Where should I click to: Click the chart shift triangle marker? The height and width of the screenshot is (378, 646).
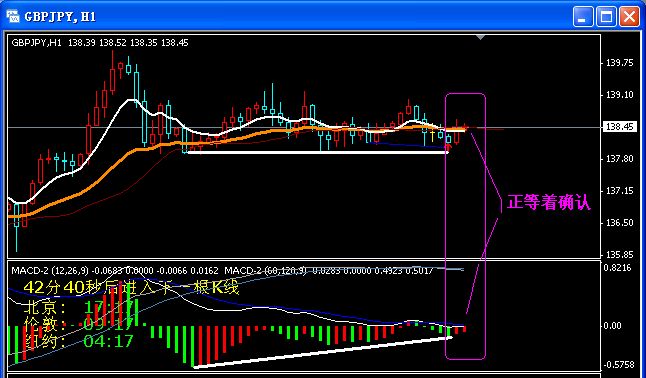click(480, 38)
